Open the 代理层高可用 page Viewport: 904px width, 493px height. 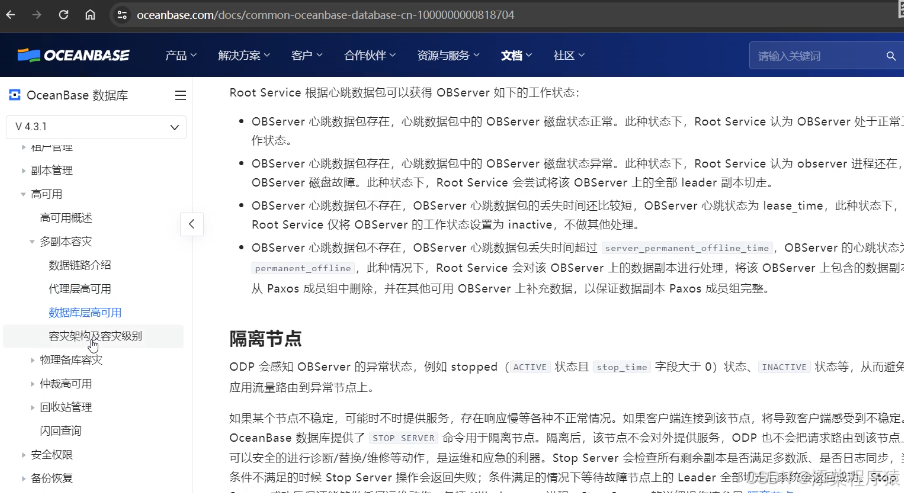pos(80,288)
